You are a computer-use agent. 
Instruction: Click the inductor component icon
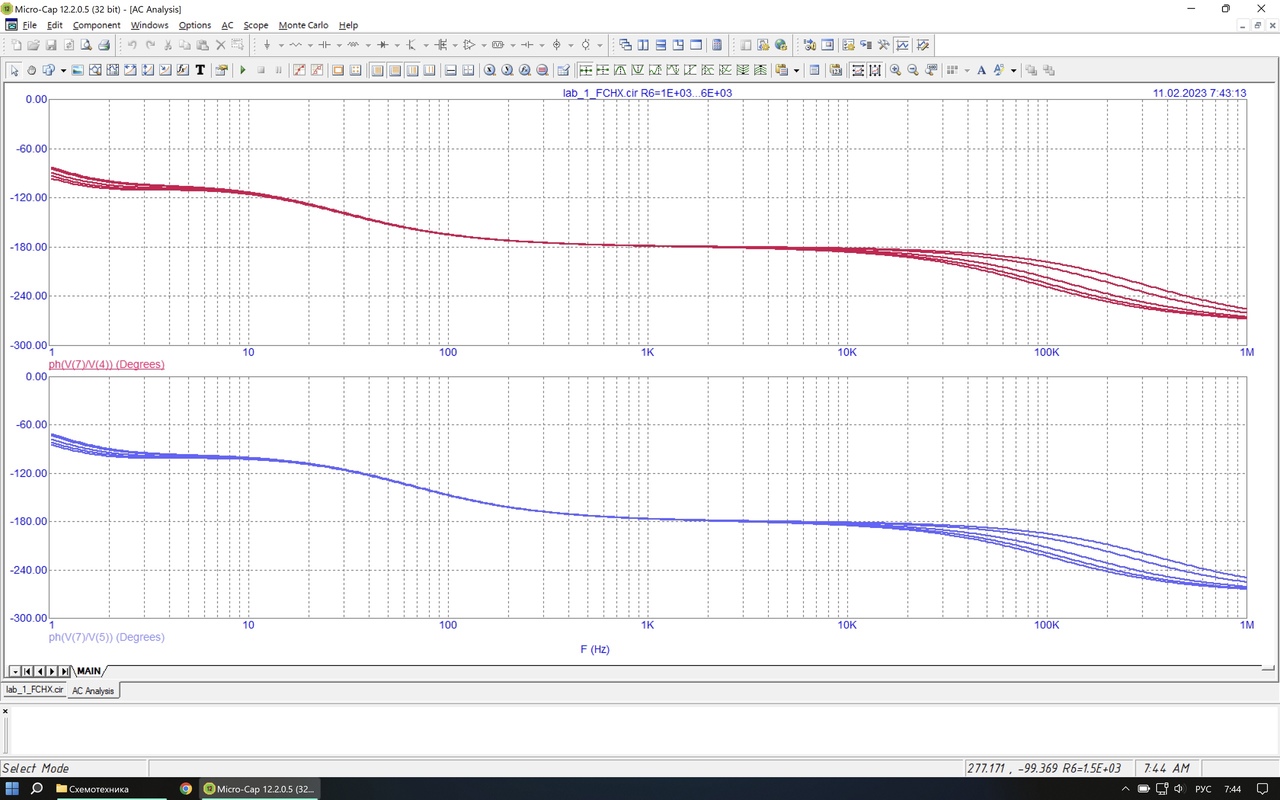point(353,45)
